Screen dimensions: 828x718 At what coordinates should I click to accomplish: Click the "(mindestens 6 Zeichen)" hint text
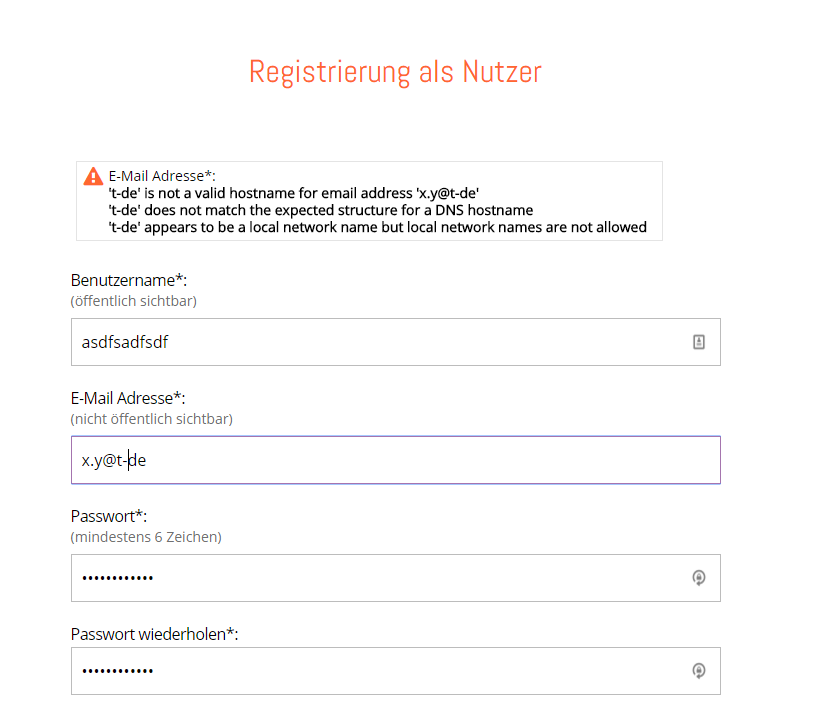[146, 537]
